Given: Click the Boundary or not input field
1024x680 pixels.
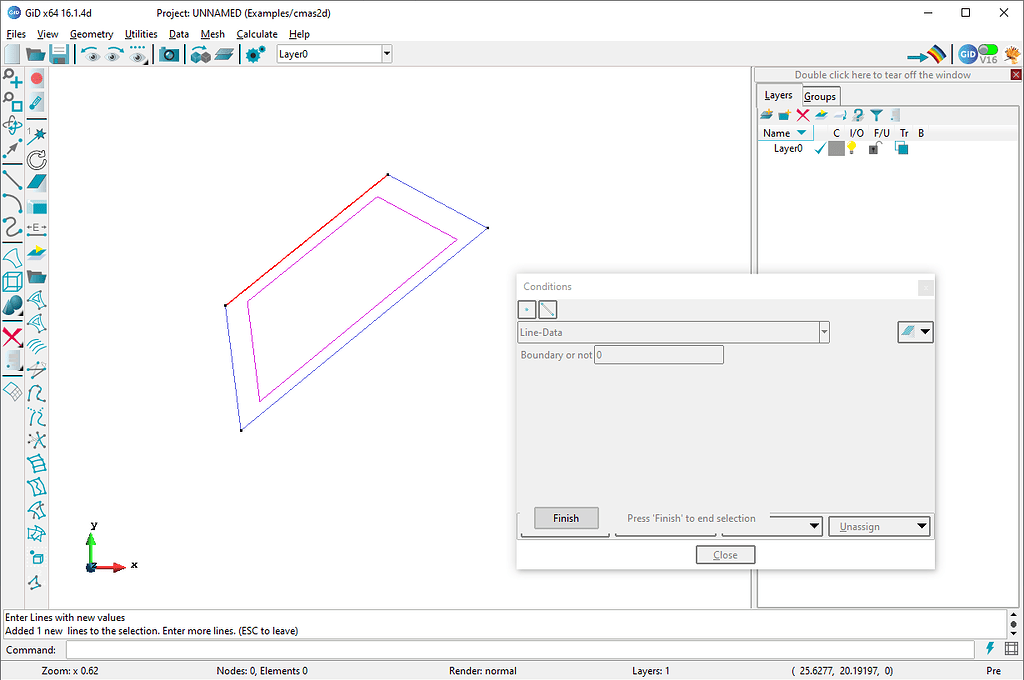Looking at the screenshot, I should (658, 355).
